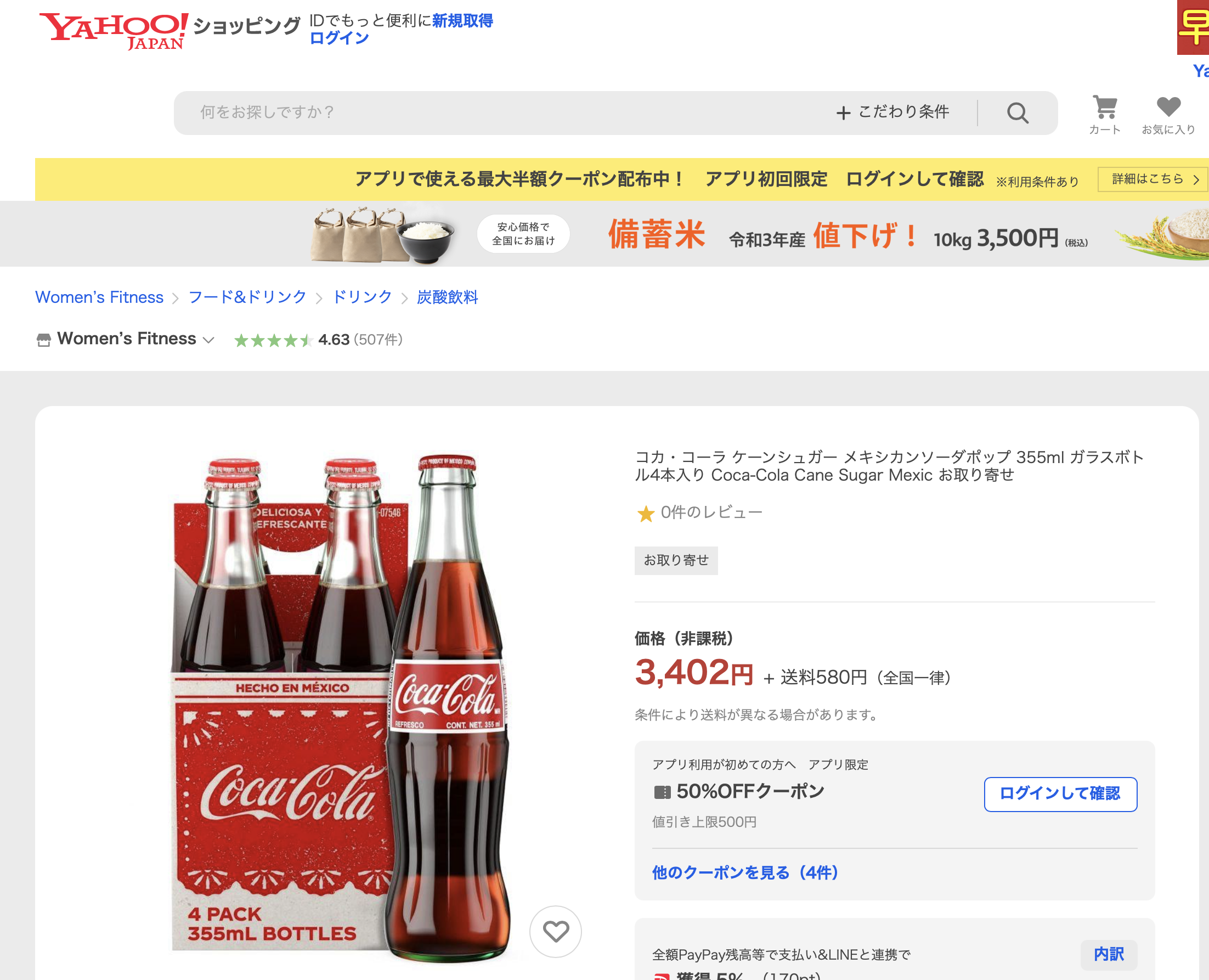The image size is (1209, 980).
Task: Click the store icon beside Women's Fitness
Action: click(x=43, y=340)
